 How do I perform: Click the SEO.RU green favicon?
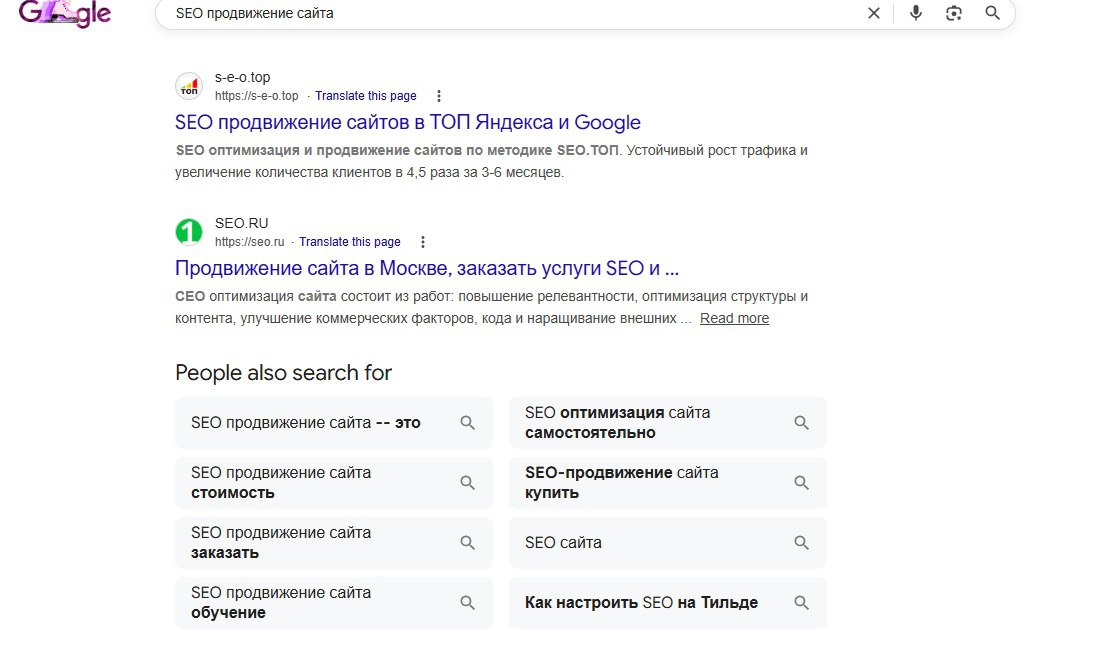[x=189, y=232]
